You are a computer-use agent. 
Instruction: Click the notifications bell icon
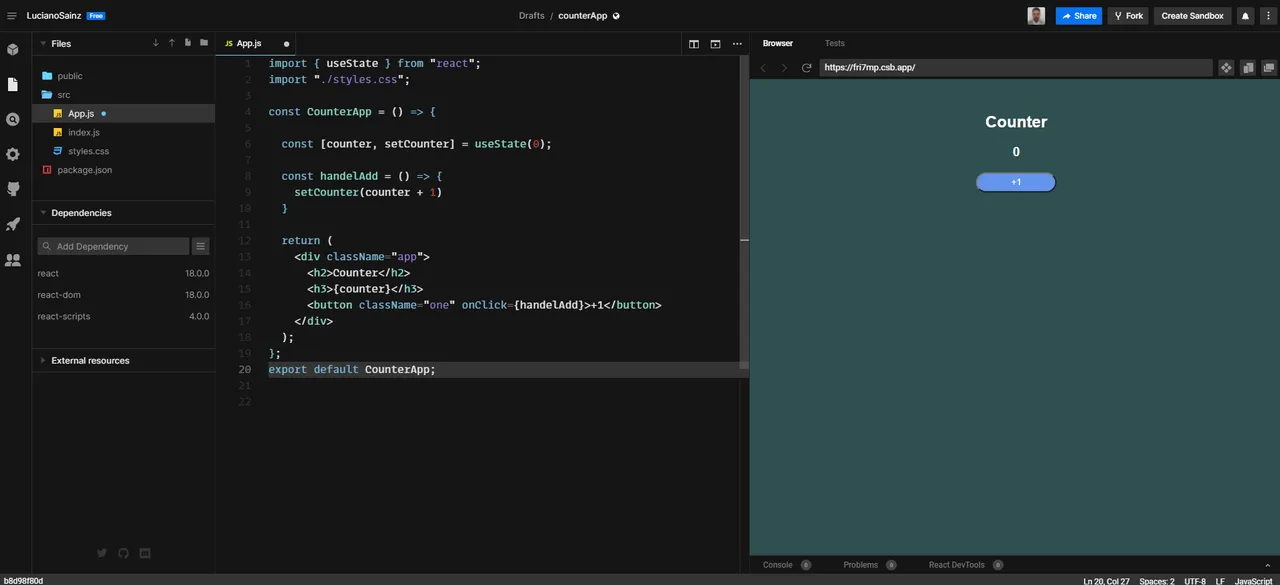coord(1245,16)
